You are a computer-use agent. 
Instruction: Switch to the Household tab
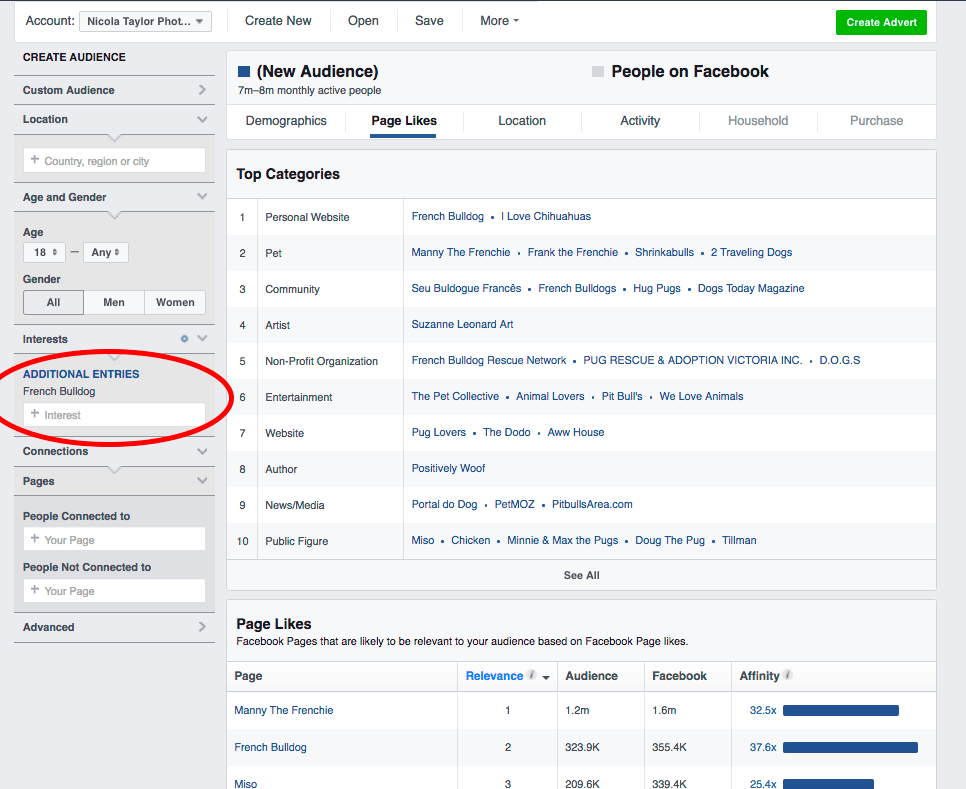point(758,121)
